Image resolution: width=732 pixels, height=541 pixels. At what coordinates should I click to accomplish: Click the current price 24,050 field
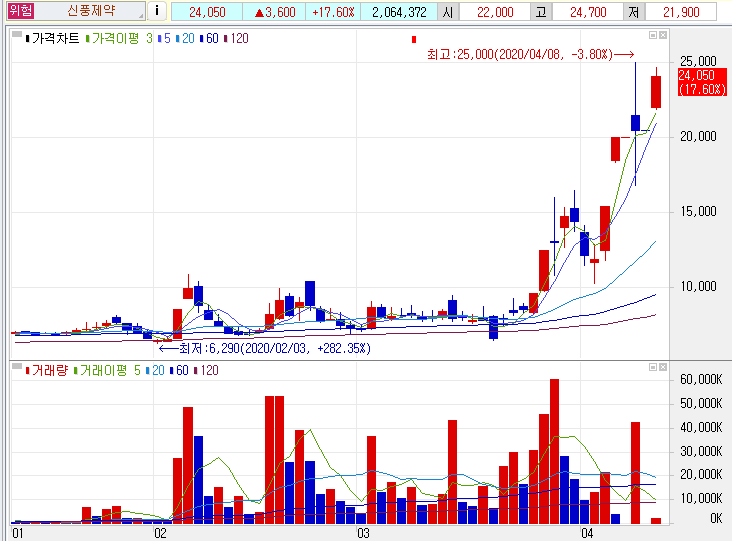207,12
